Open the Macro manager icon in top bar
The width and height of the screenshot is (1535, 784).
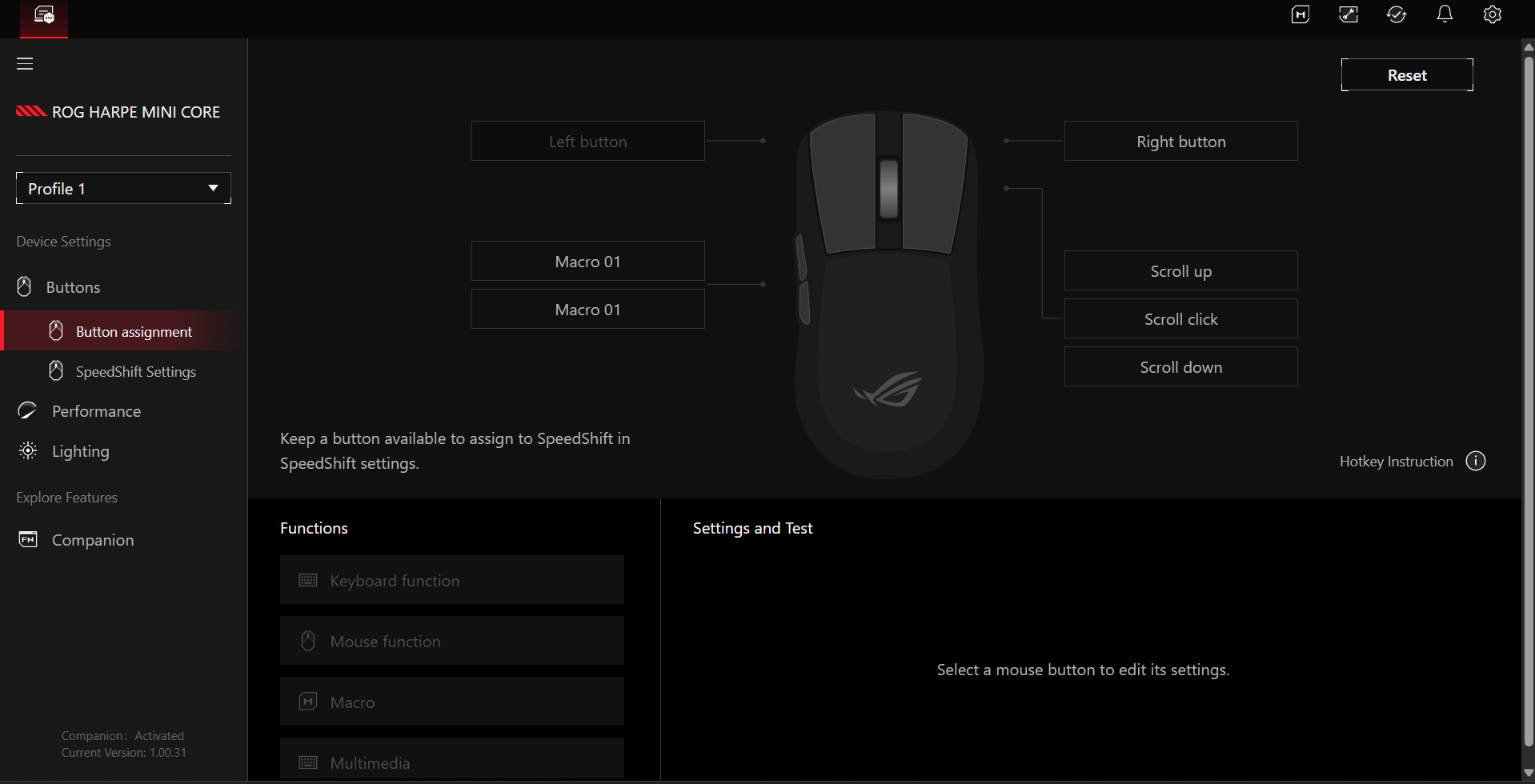[x=1301, y=14]
